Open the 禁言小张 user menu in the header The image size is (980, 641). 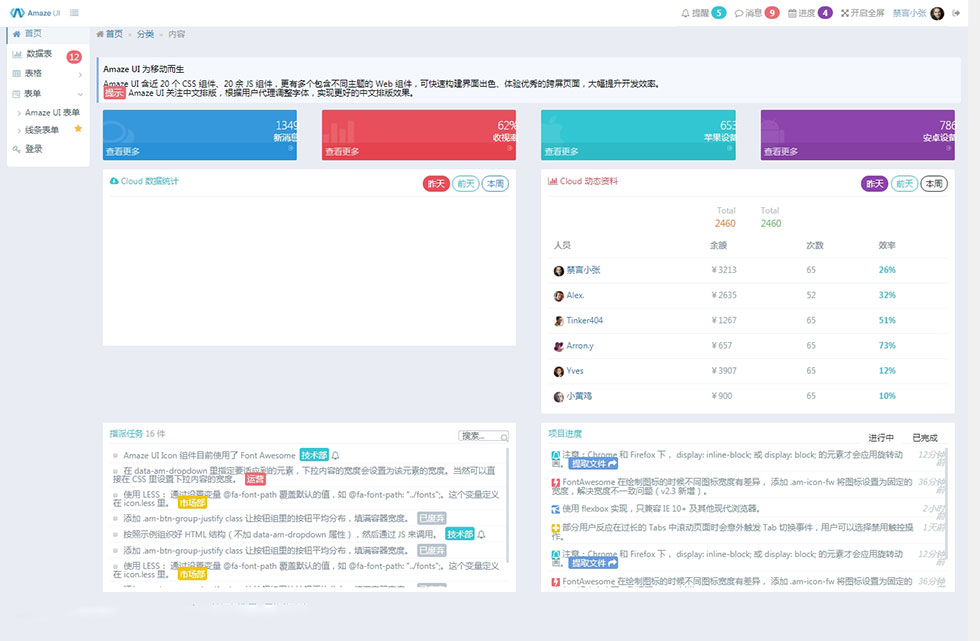918,13
